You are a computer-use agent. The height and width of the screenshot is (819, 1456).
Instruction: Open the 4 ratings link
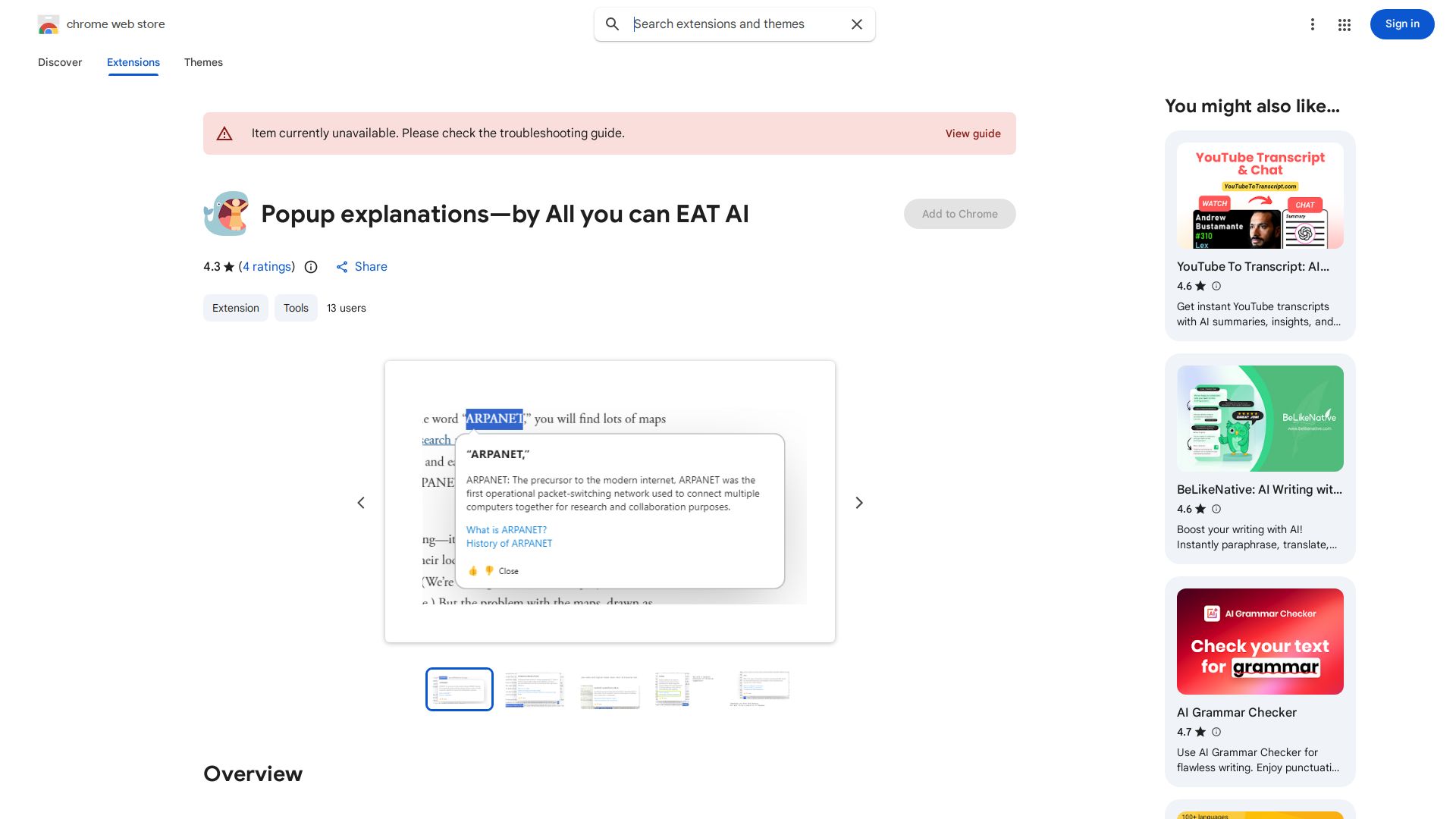pyautogui.click(x=267, y=267)
